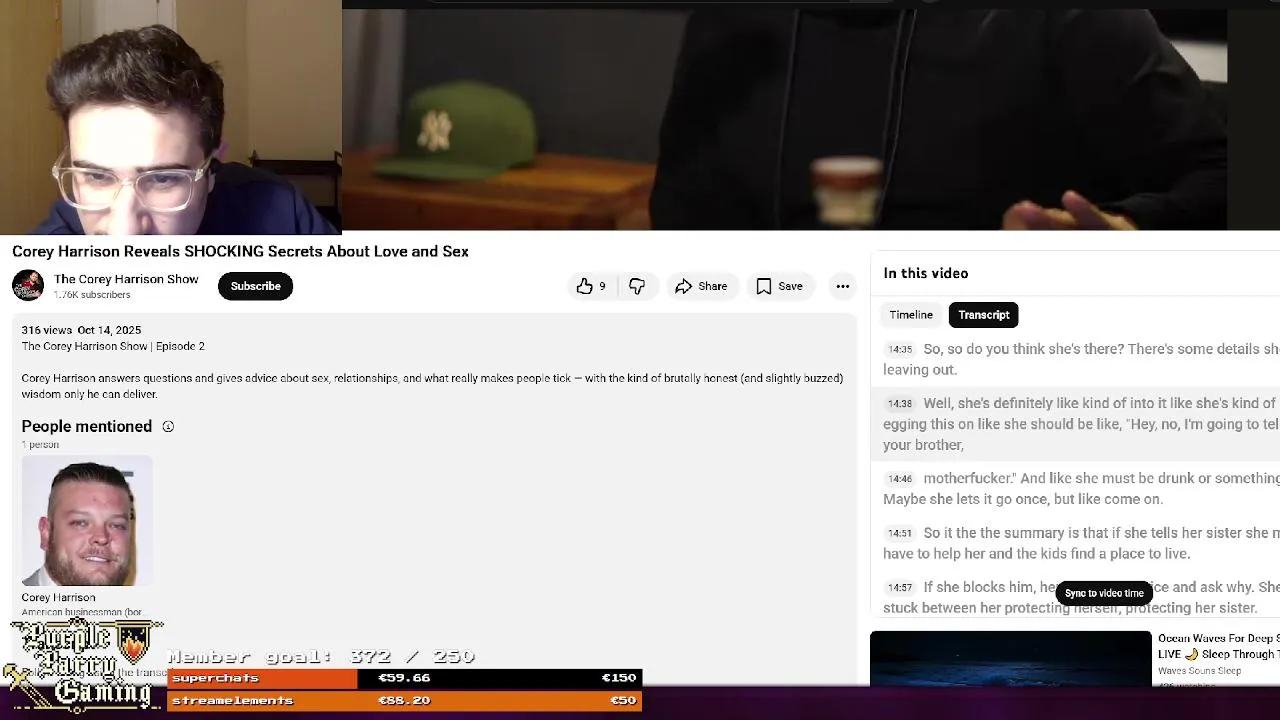Click Sync to video time button
Viewport: 1280px width, 720px height.
(1104, 593)
